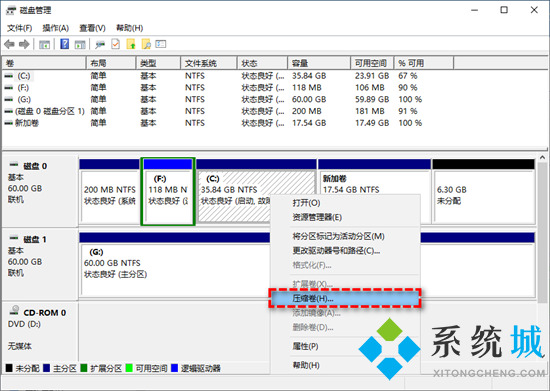550x391 pixels.
Task: Click the 17.49 GB free space cell
Action: click(372, 123)
